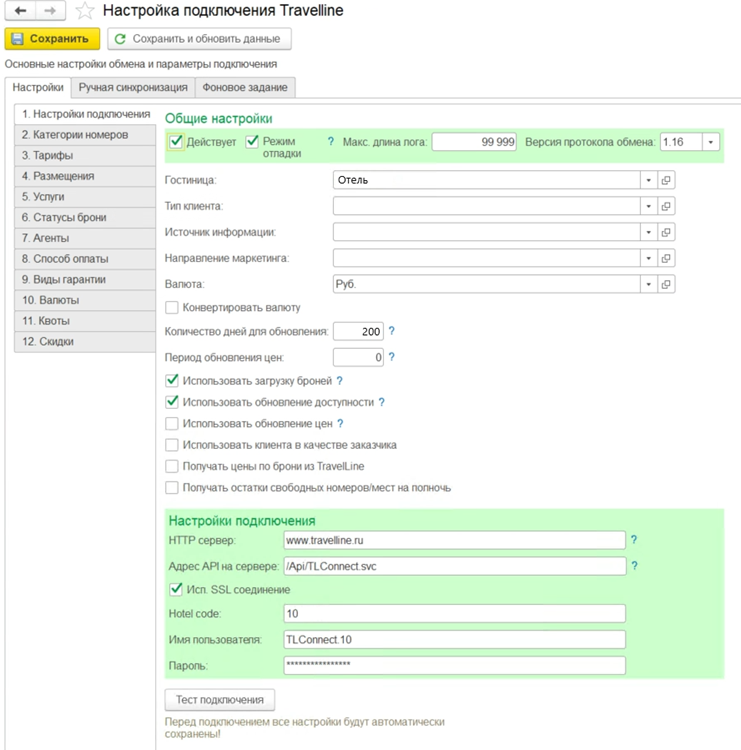Show help for Использовать обновление доступности
This screenshot has width=741, height=750.
381,402
